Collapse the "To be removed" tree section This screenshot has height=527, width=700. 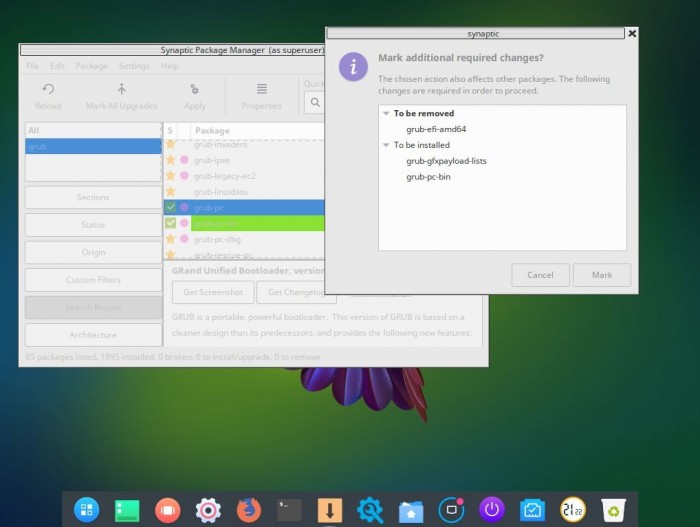[x=386, y=113]
